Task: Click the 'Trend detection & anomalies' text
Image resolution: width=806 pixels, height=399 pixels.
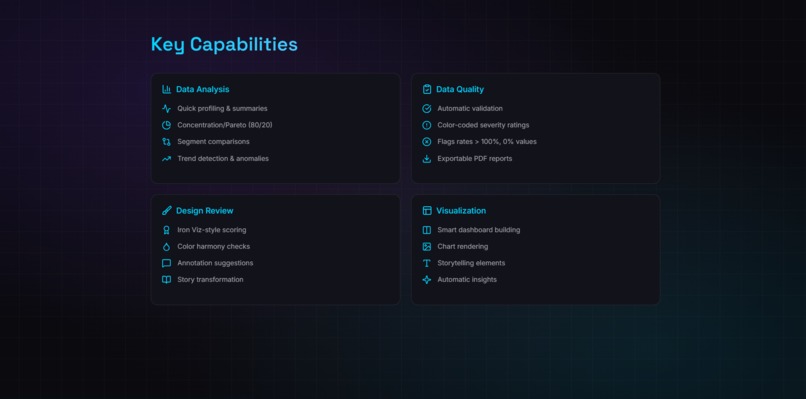Action: (x=223, y=158)
